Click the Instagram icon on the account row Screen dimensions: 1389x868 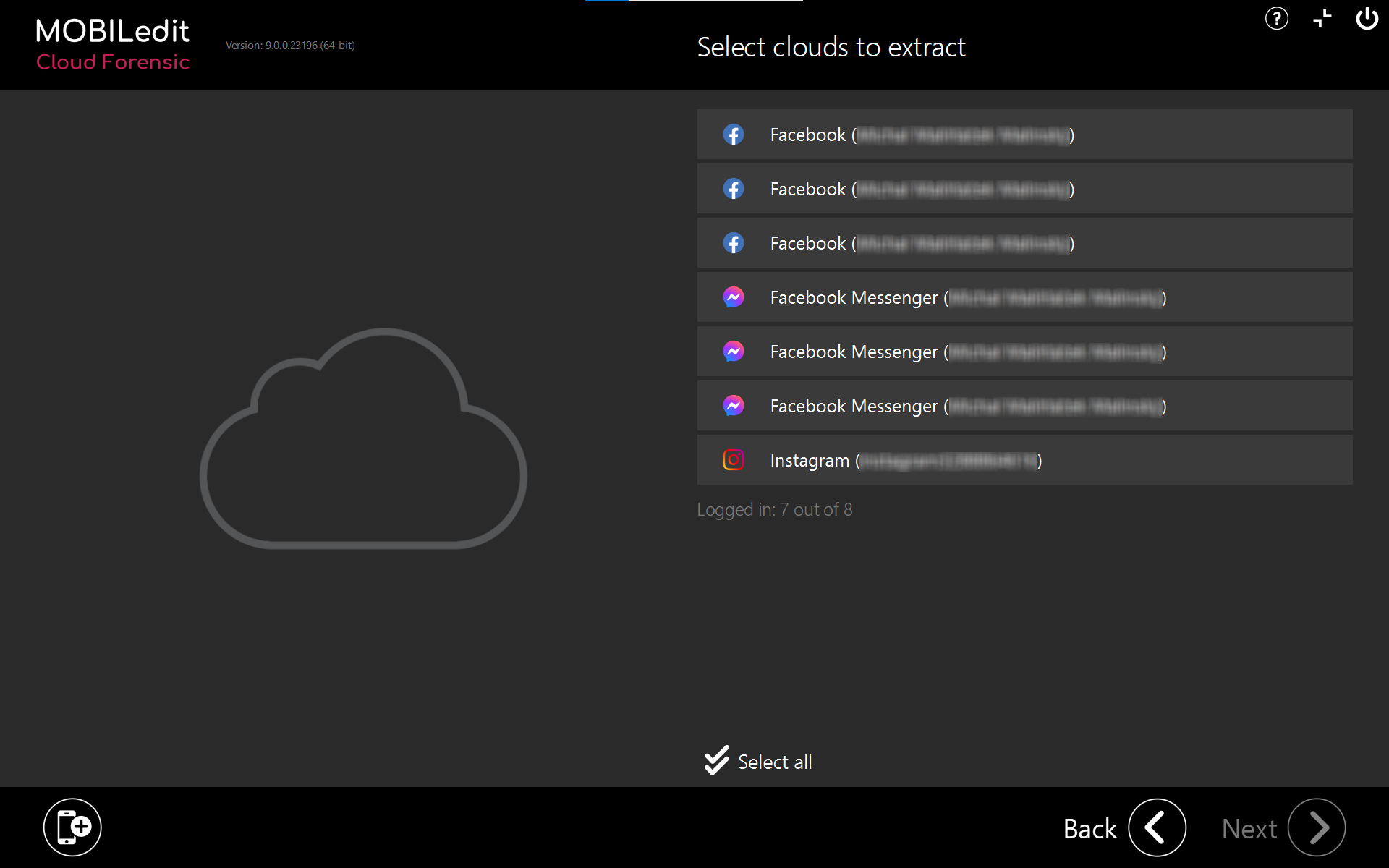(734, 459)
